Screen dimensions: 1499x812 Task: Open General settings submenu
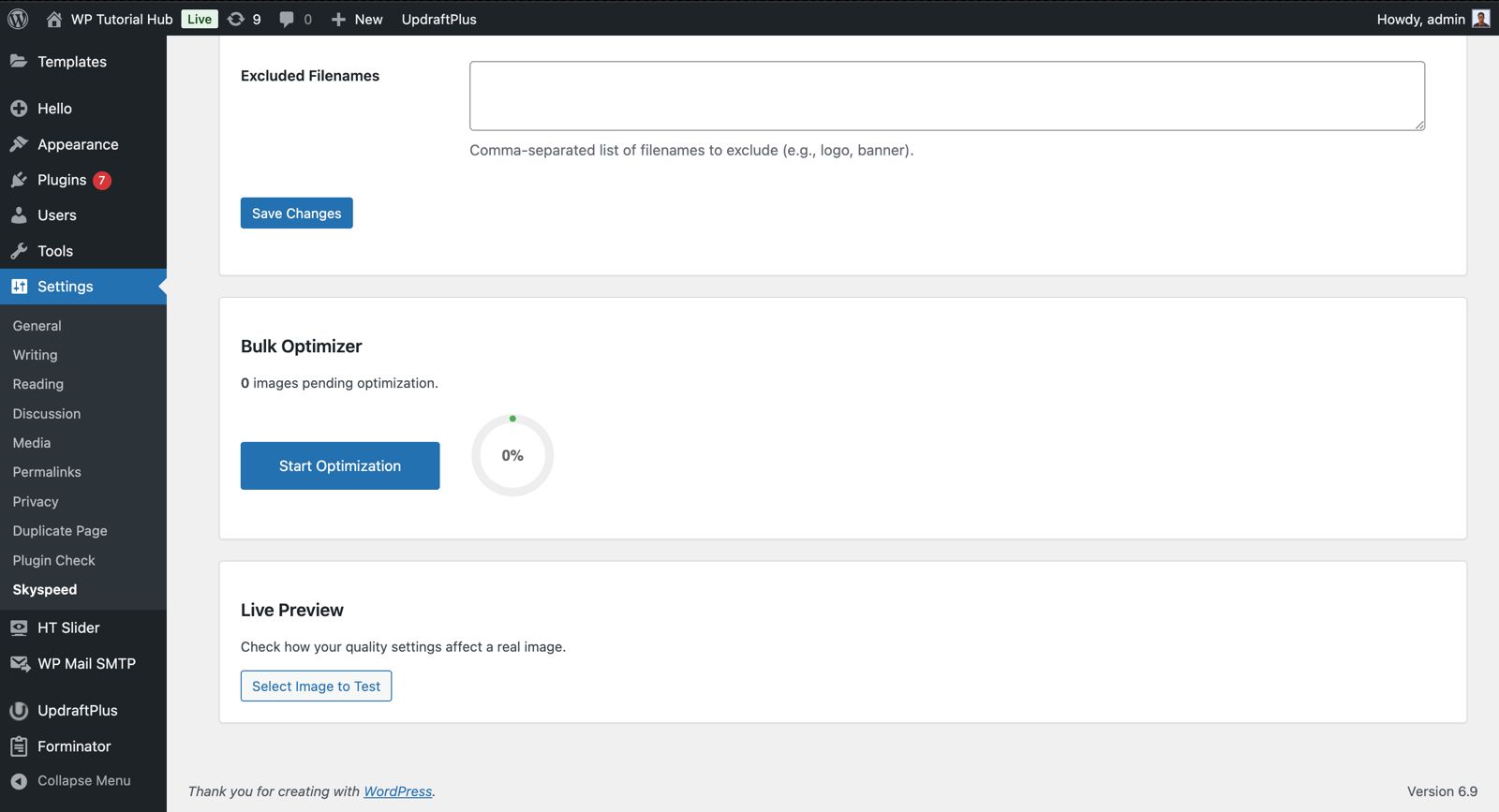[37, 326]
